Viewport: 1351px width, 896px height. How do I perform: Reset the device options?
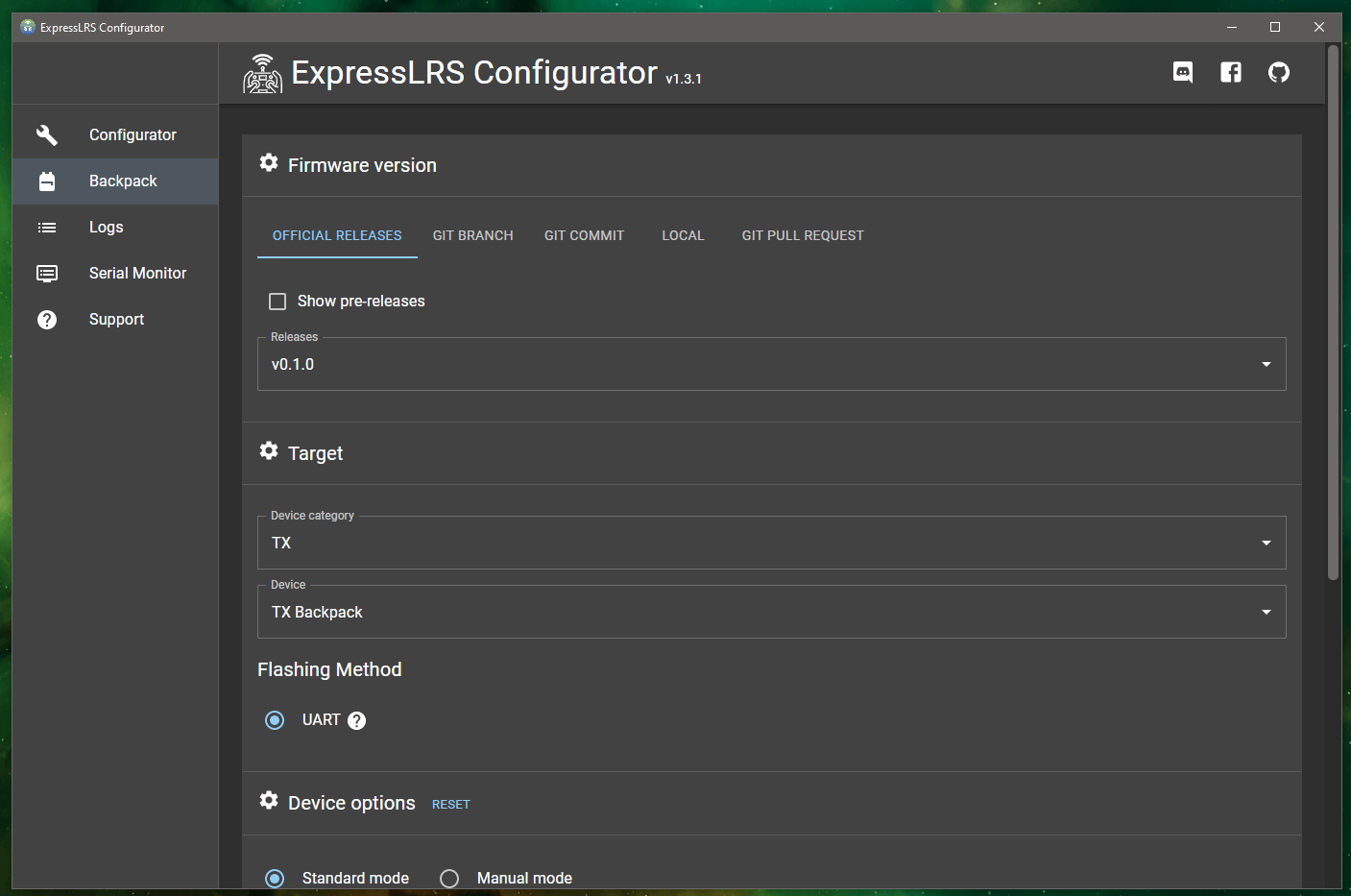point(451,805)
